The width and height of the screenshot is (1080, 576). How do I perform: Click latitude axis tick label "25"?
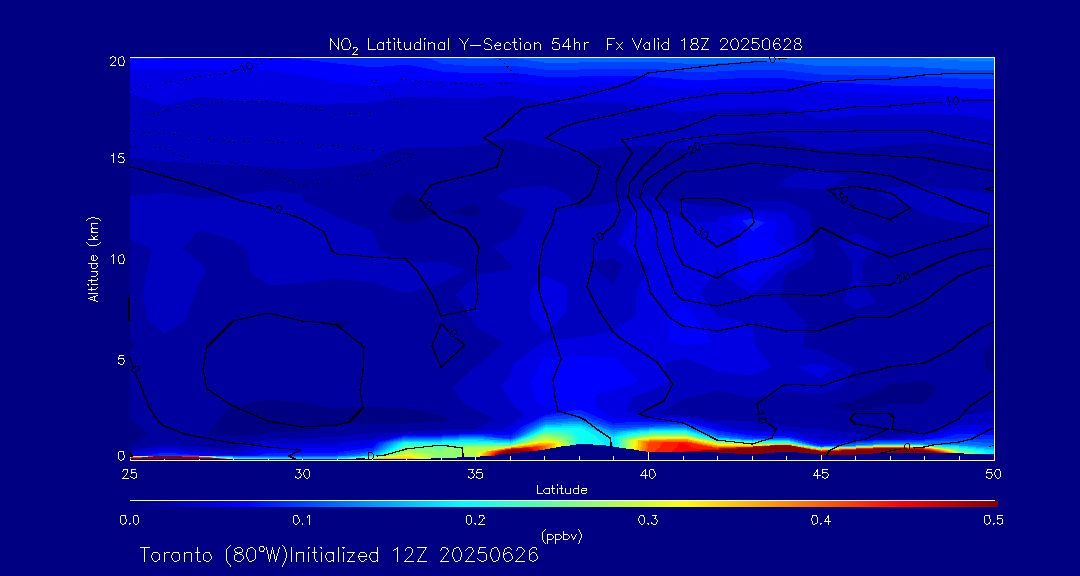point(129,473)
